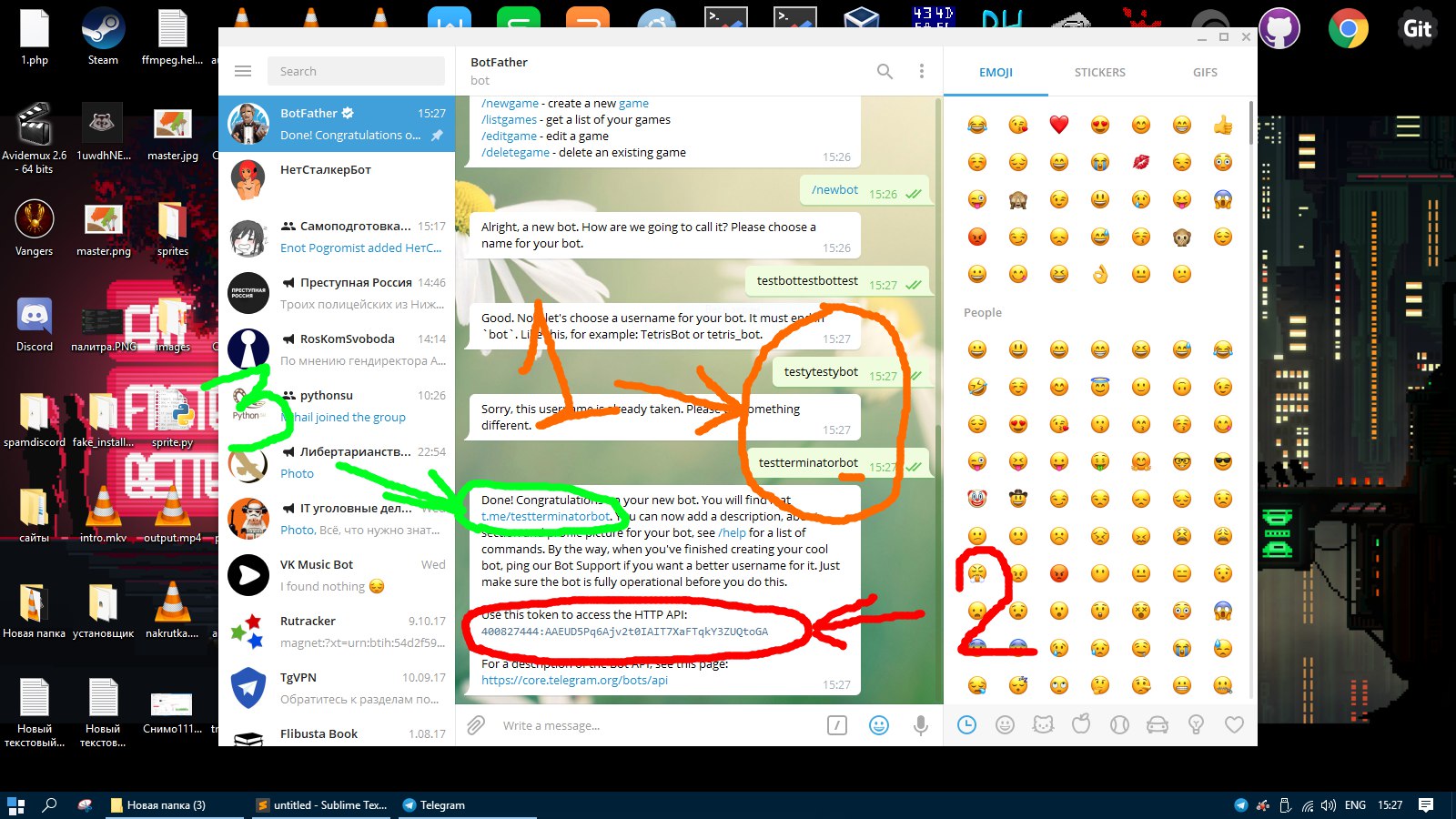Open Windows Start menu
1456x819 pixels.
click(x=15, y=804)
